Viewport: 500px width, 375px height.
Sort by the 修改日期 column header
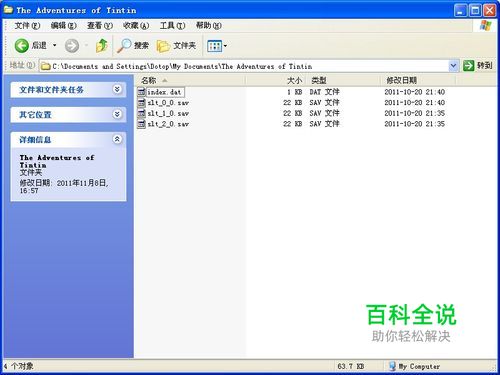[418, 80]
